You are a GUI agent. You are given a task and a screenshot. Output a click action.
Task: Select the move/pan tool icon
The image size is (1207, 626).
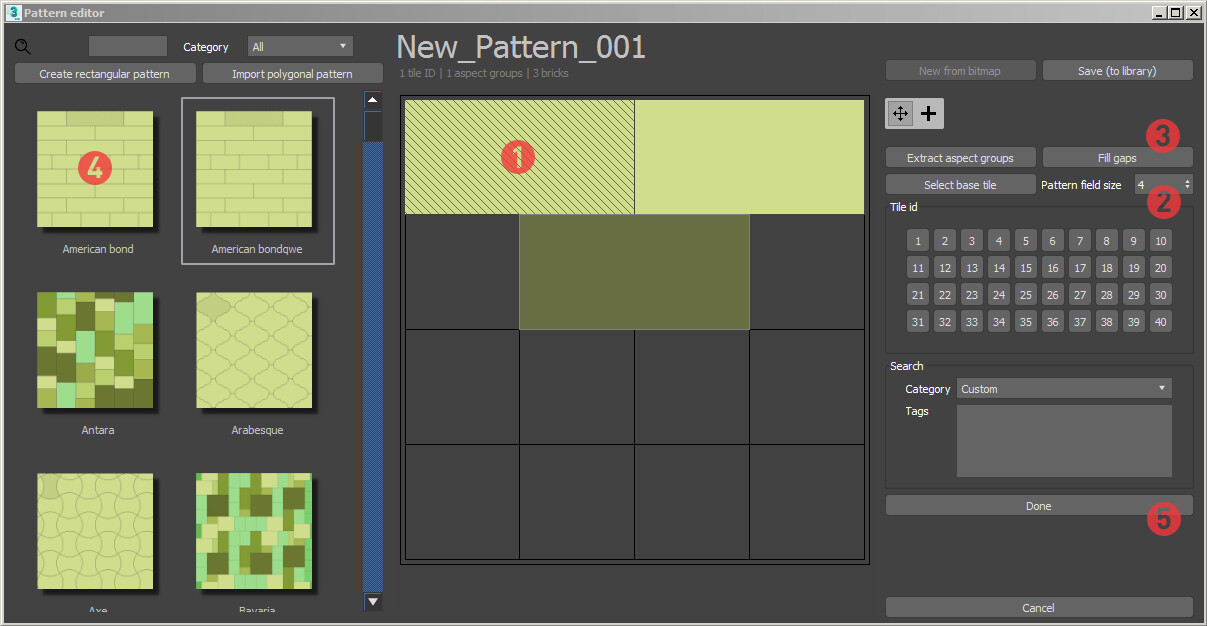click(900, 114)
